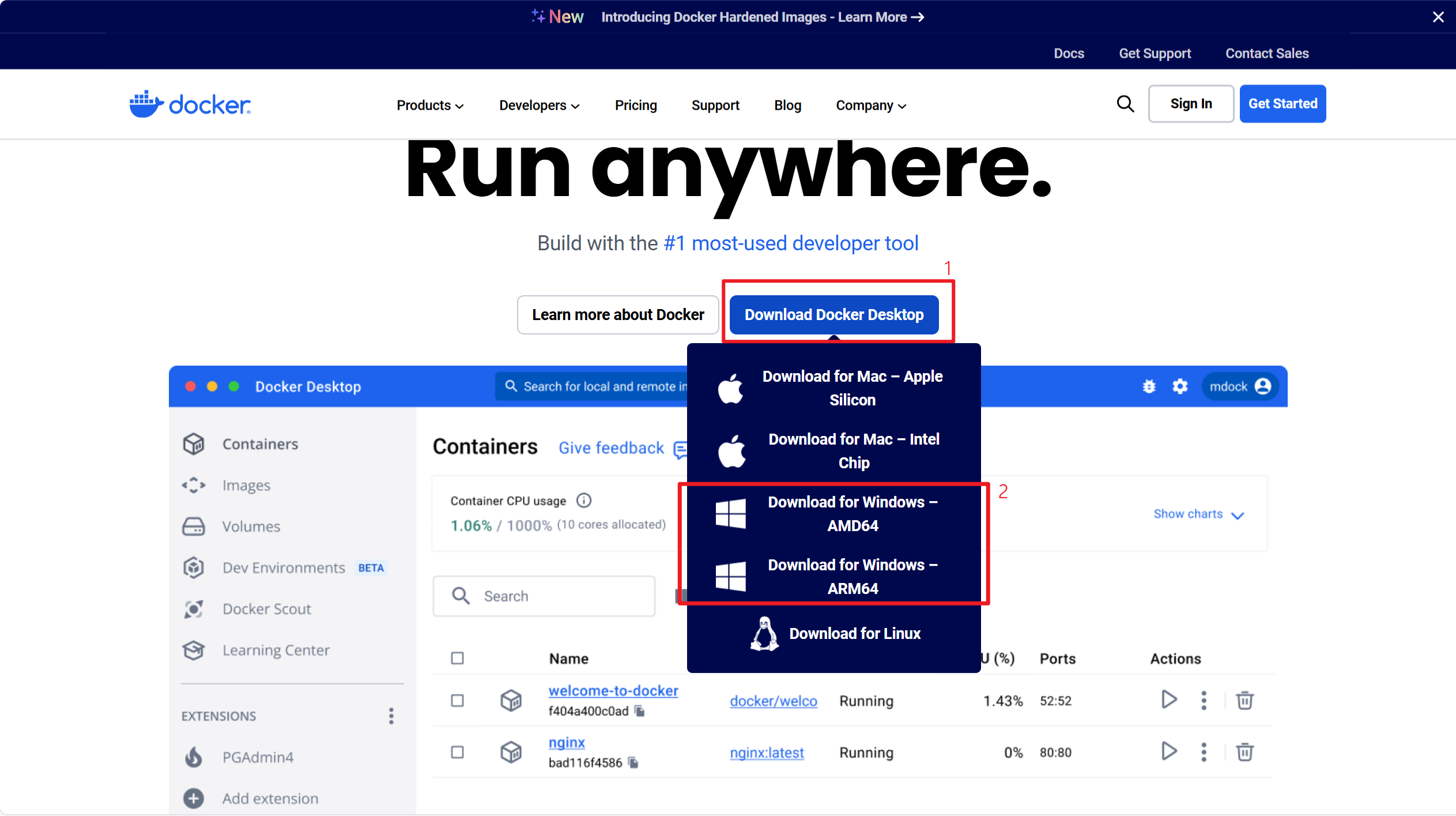Click the Sign In button
This screenshot has height=816, width=1456.
pos(1191,104)
